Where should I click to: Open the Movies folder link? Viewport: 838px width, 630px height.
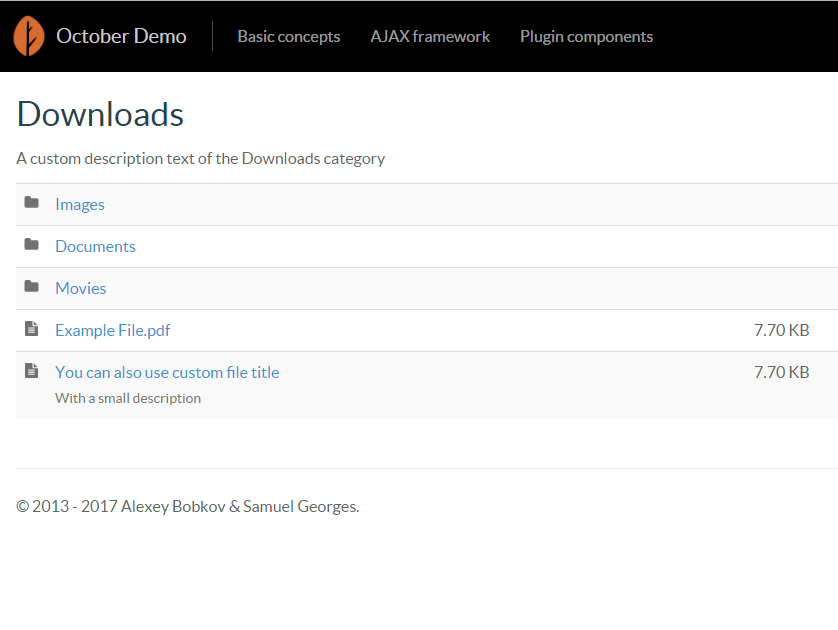[x=81, y=289]
